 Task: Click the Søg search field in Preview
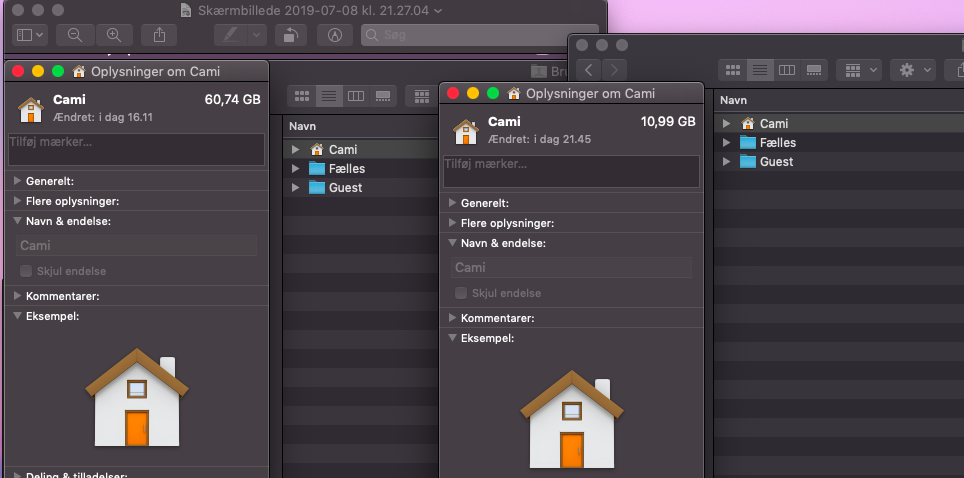click(x=480, y=35)
